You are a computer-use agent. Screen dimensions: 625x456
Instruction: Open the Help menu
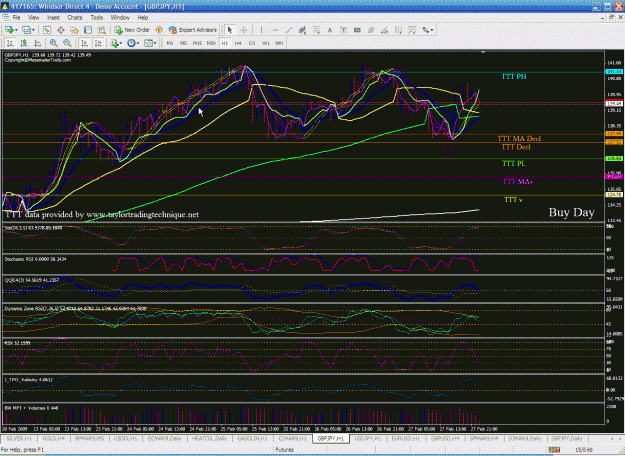(x=143, y=18)
